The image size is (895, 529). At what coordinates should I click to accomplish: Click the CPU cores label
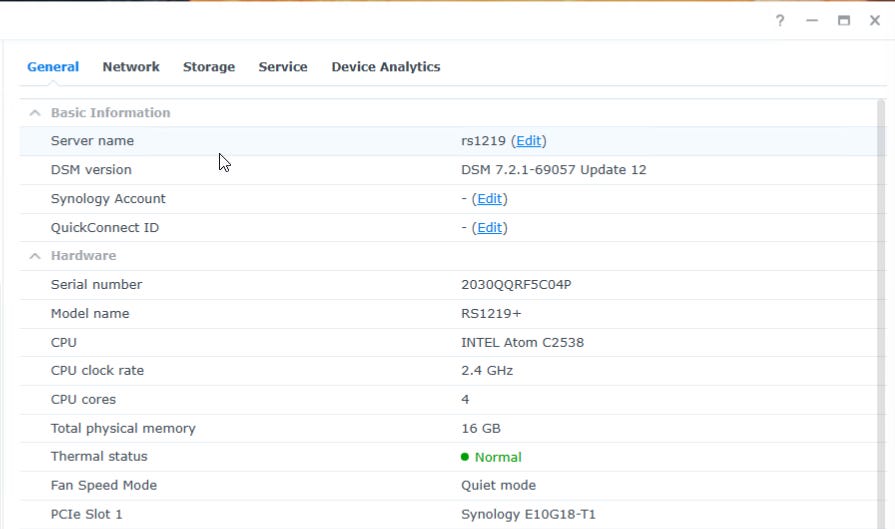(x=83, y=399)
